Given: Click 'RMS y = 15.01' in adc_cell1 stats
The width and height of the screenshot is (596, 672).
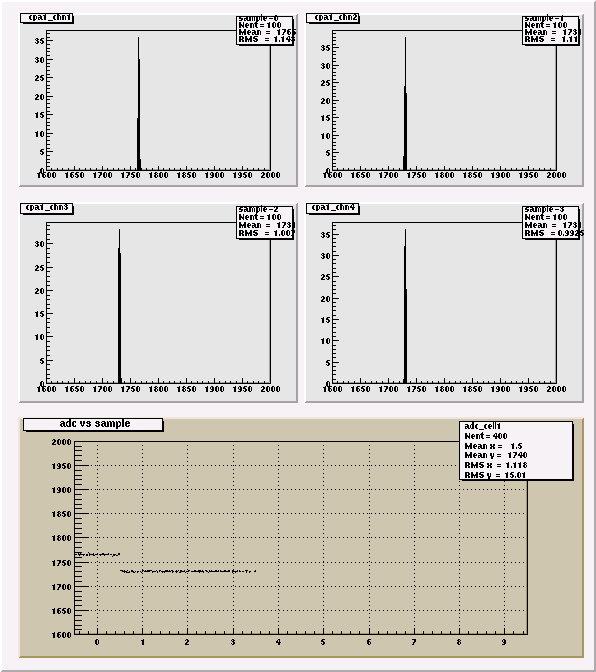Looking at the screenshot, I should pos(495,475).
